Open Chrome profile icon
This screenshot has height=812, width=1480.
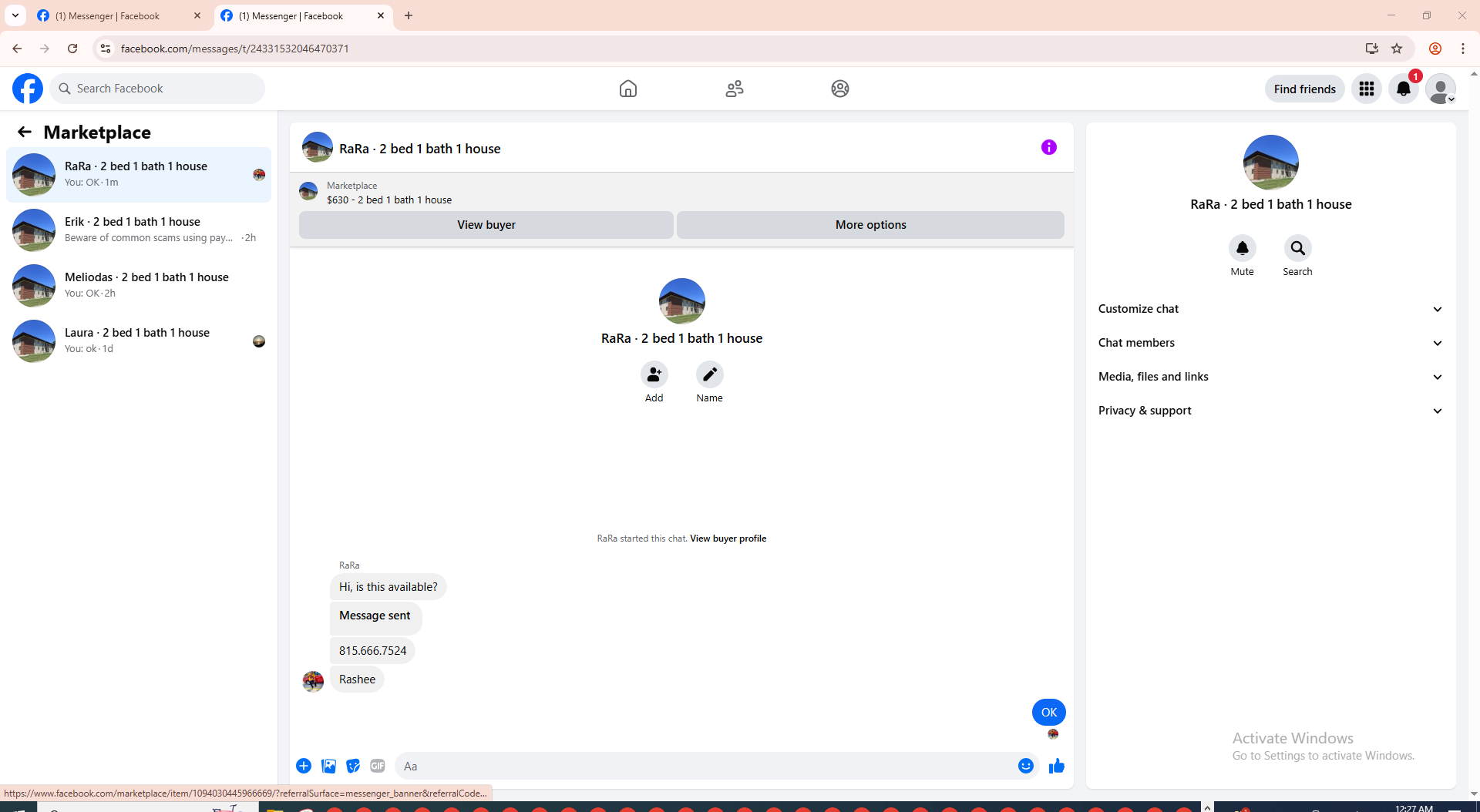(1435, 49)
